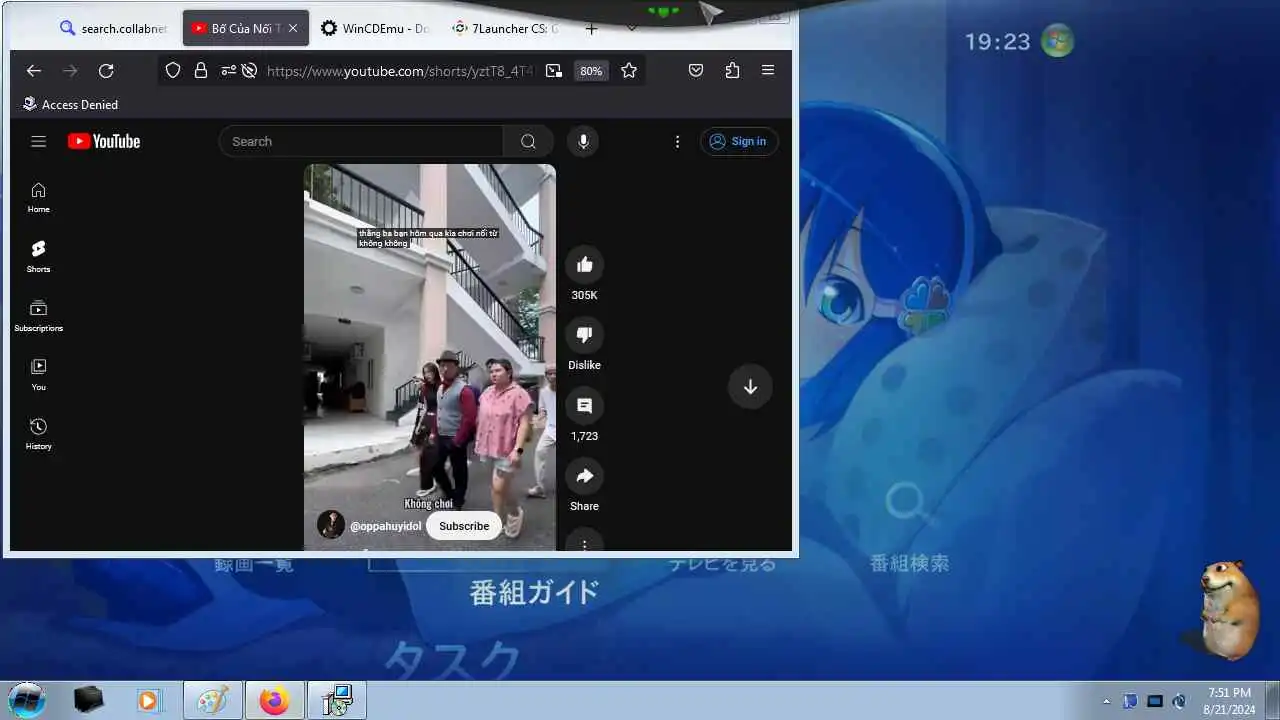Open the comments with 1,723 count

[x=585, y=405]
